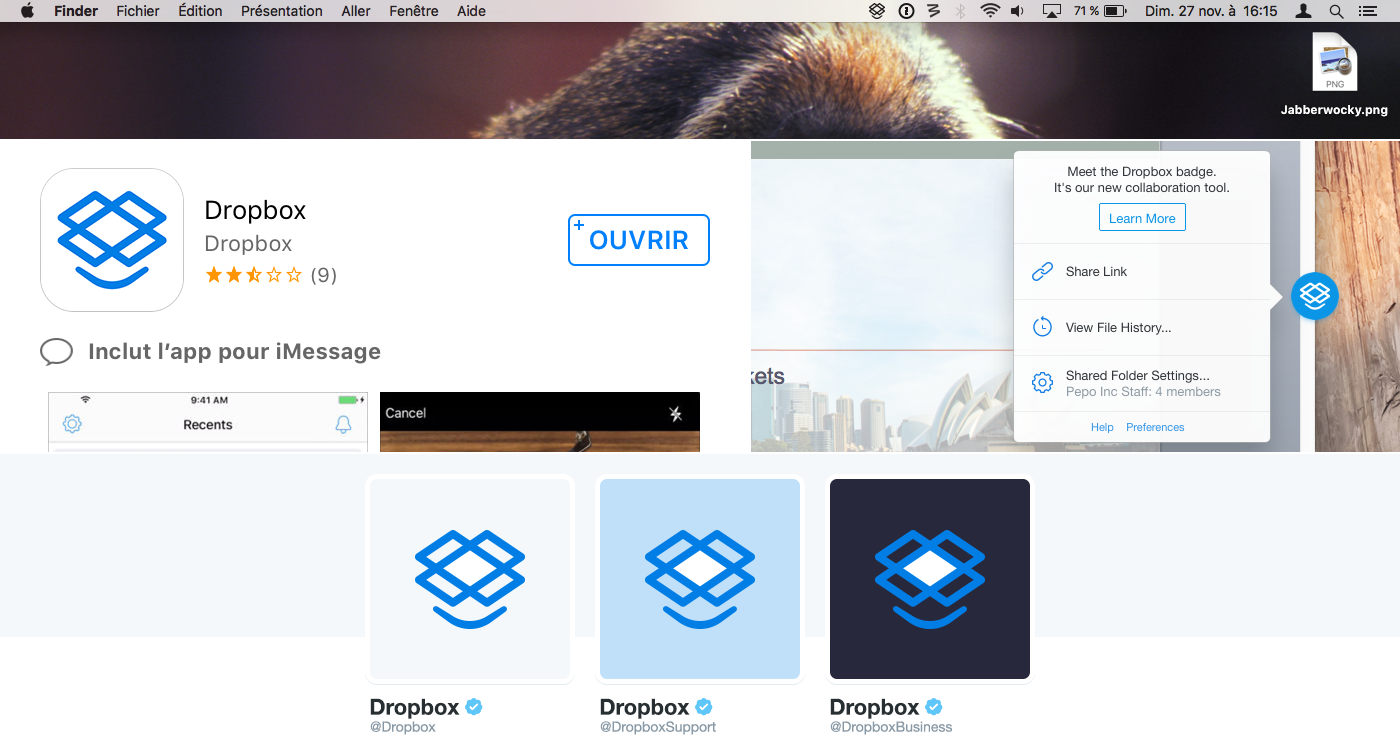1400x740 pixels.
Task: Click verified badge next to @Dropbox
Action: tap(474, 707)
